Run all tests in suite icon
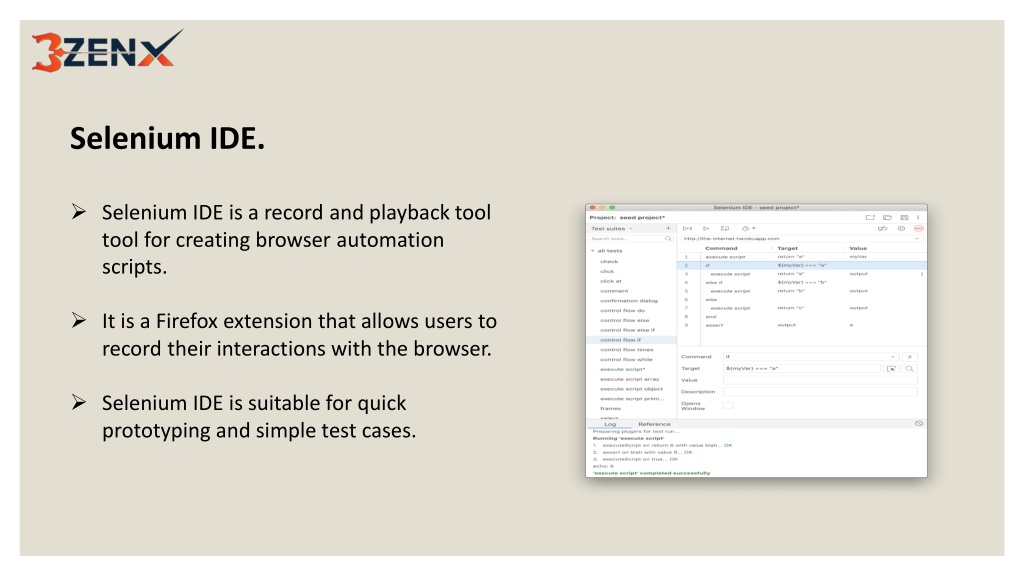Viewport: 1024px width, 576px height. pos(687,229)
